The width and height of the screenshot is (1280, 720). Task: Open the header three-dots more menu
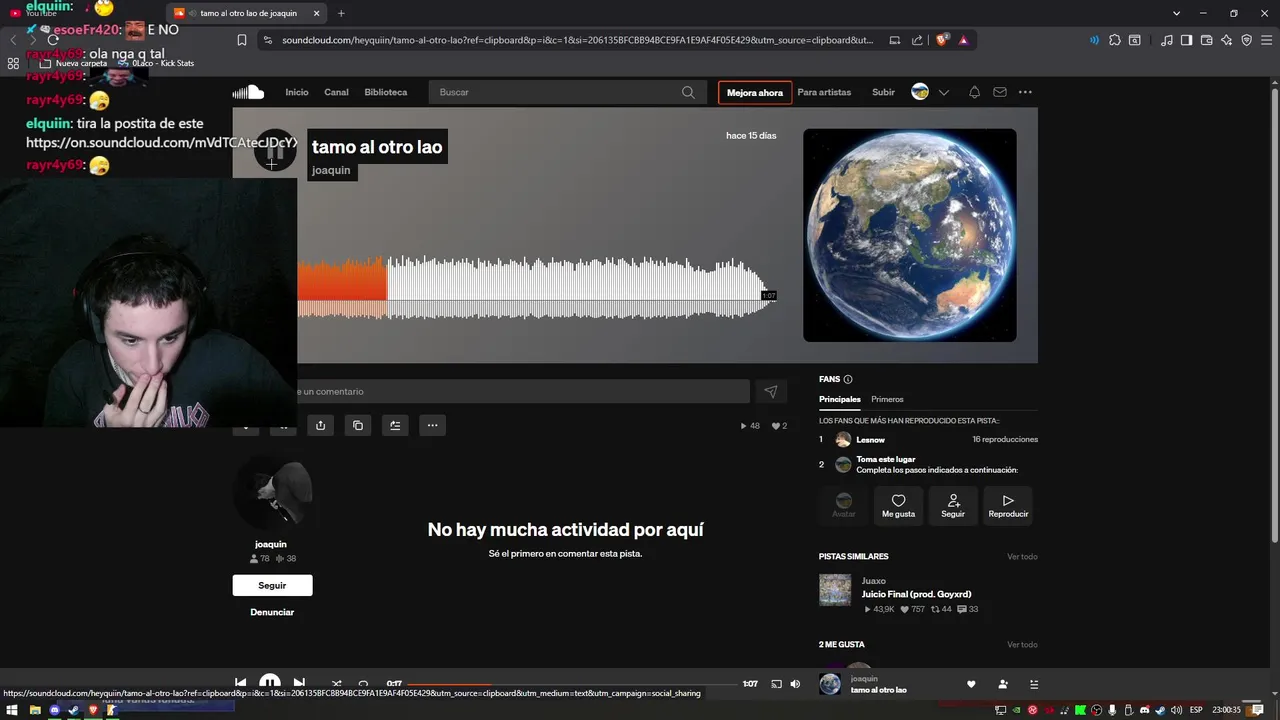coord(1025,92)
